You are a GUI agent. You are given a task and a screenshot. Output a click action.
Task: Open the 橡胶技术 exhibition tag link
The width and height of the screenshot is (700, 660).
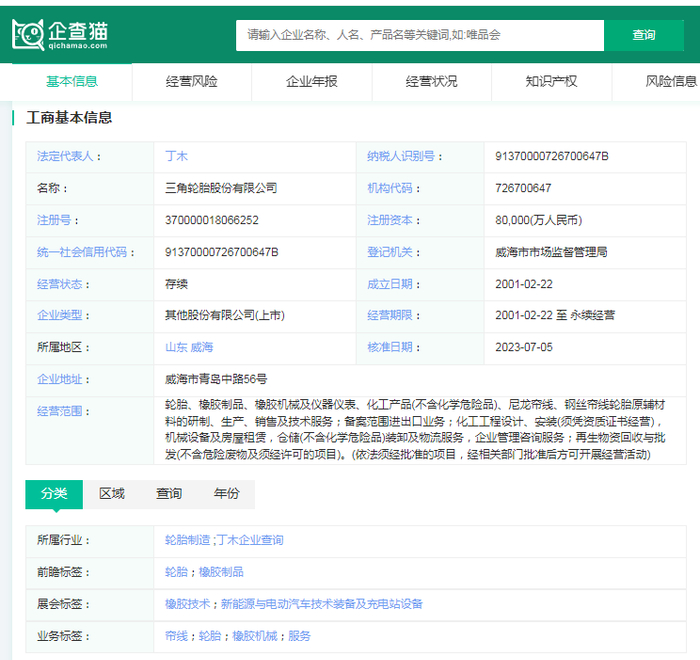coord(188,604)
